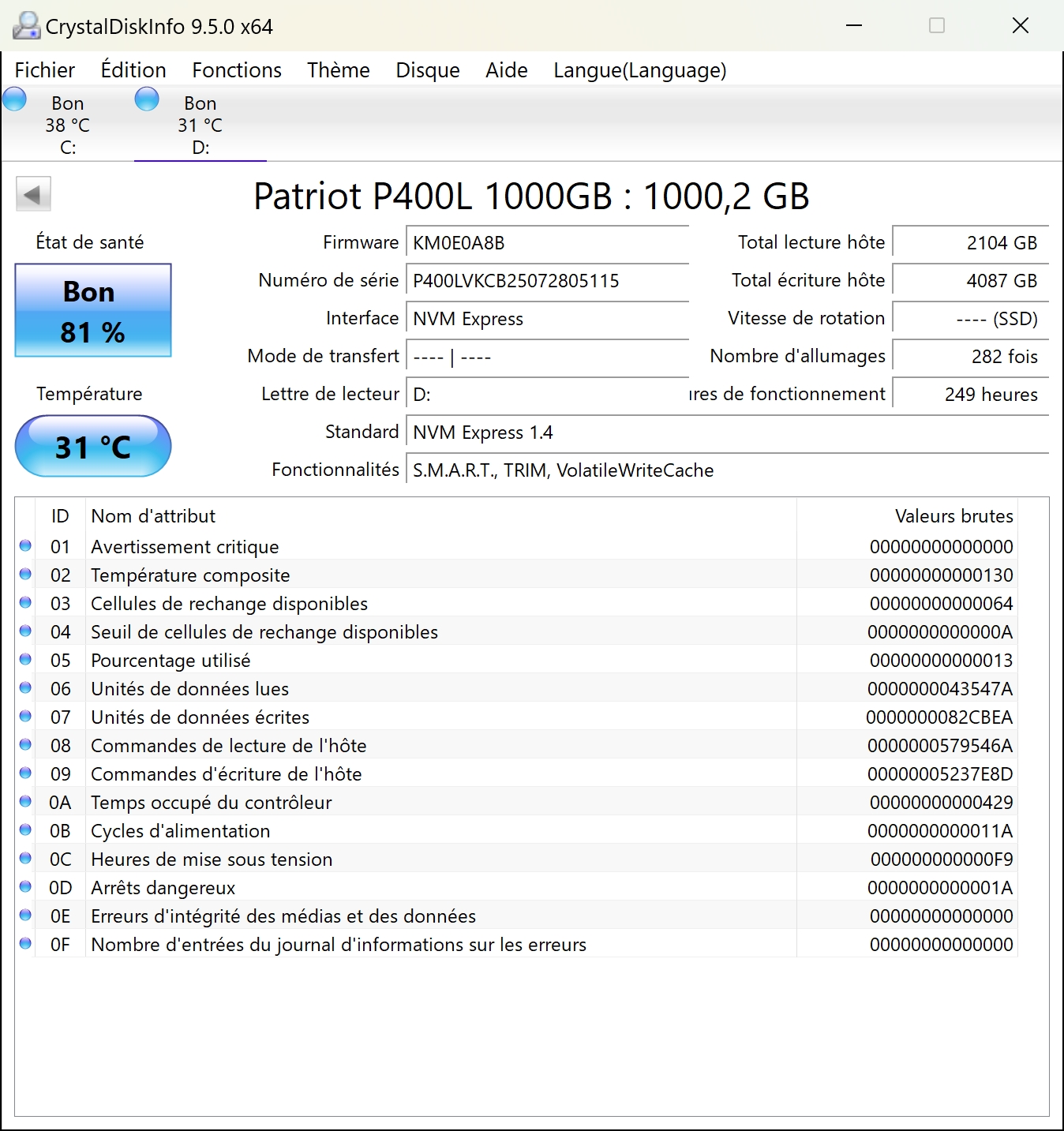Screen dimensions: 1064x1131
Task: Select the D: drive status orb
Action: click(147, 99)
